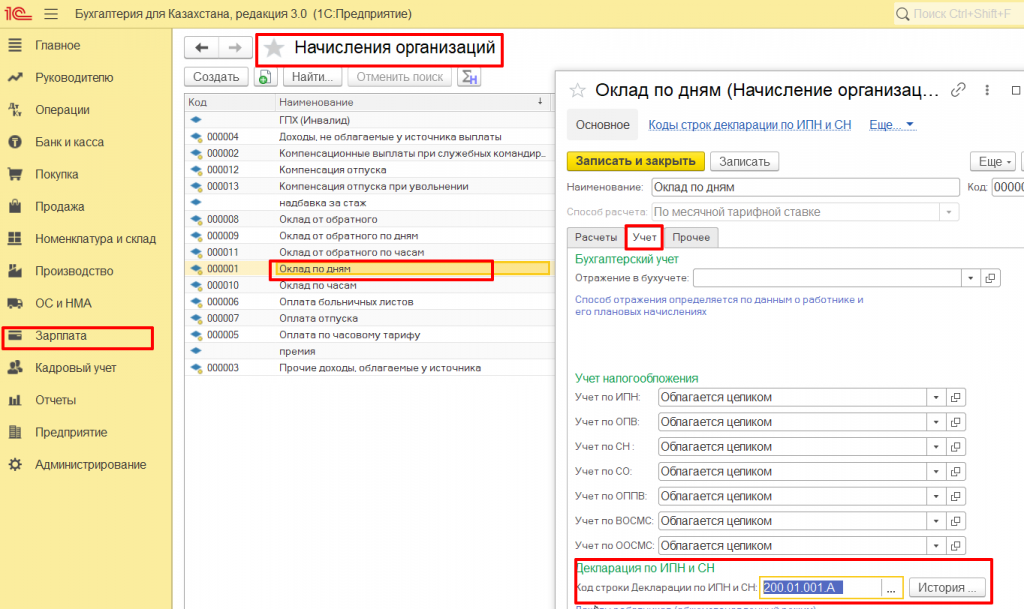Go to Номенклатура и склад section
Screen dimensions: 1024x609
pos(95,239)
